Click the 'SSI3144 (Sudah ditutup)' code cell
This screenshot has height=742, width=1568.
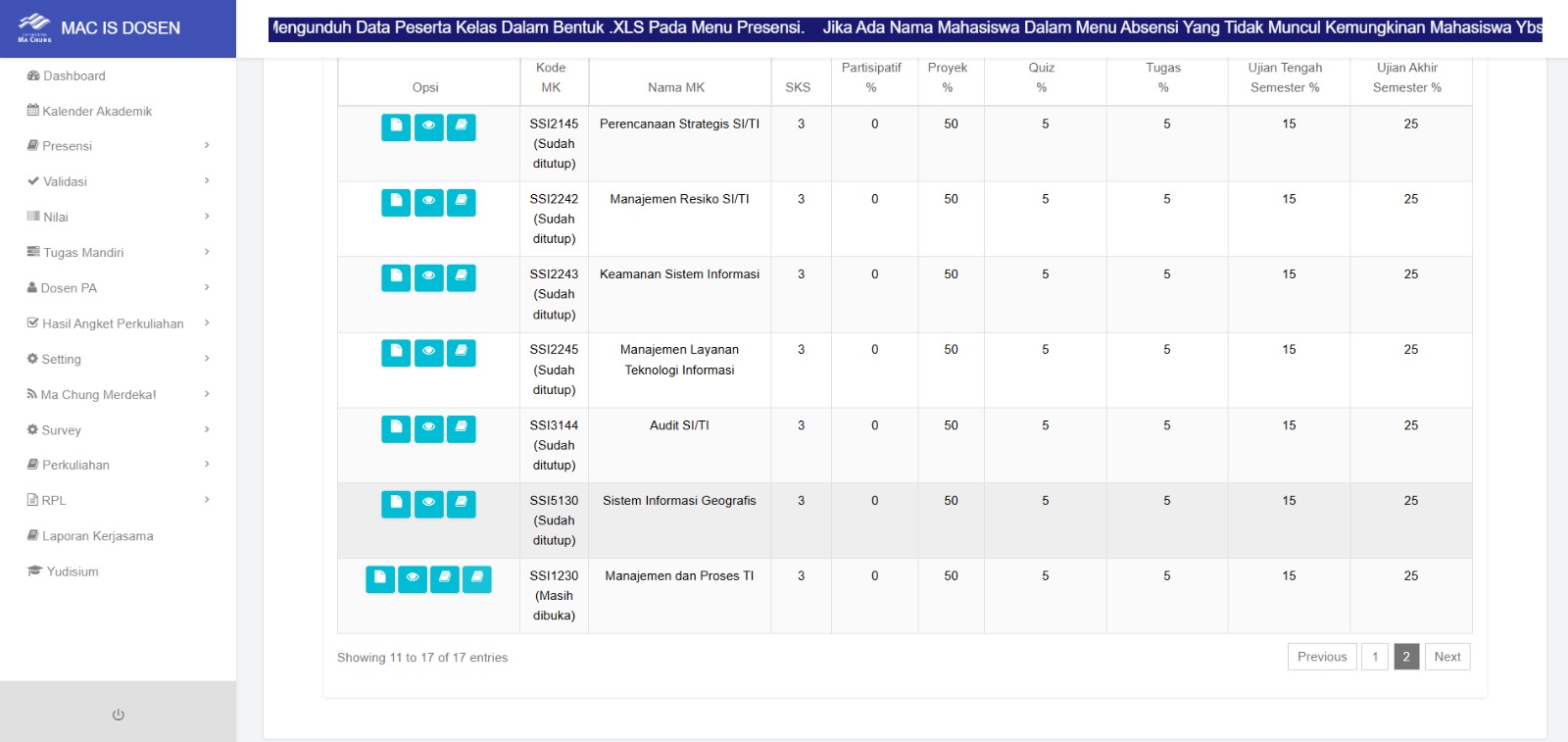point(554,445)
